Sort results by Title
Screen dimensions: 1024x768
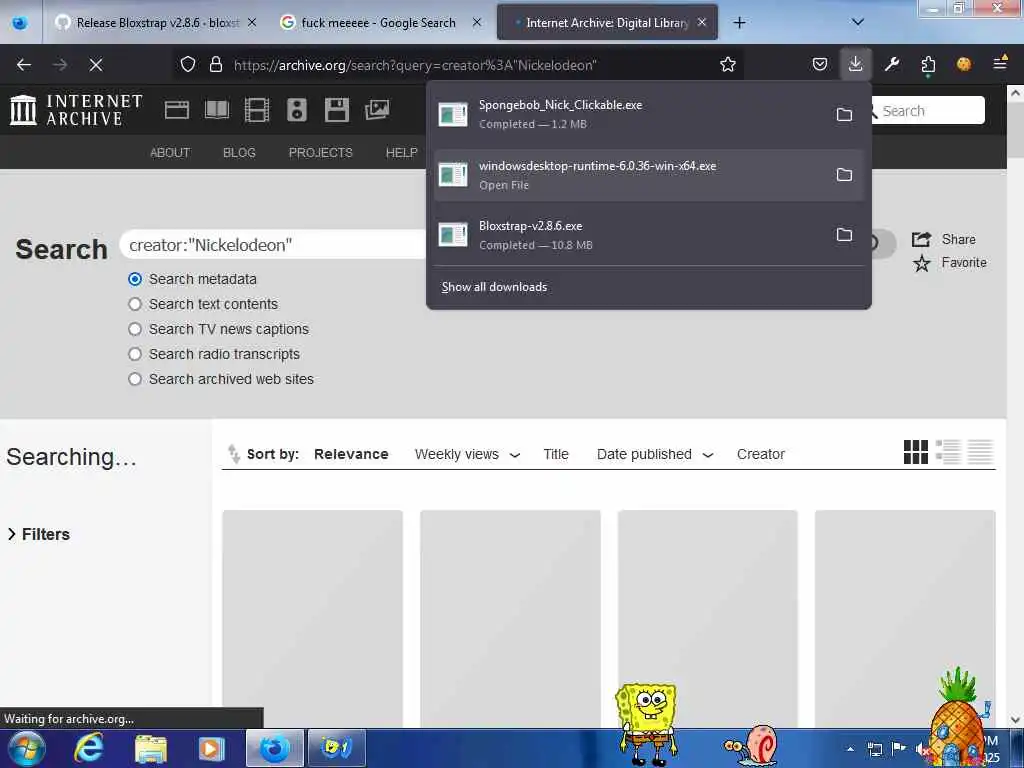click(556, 454)
